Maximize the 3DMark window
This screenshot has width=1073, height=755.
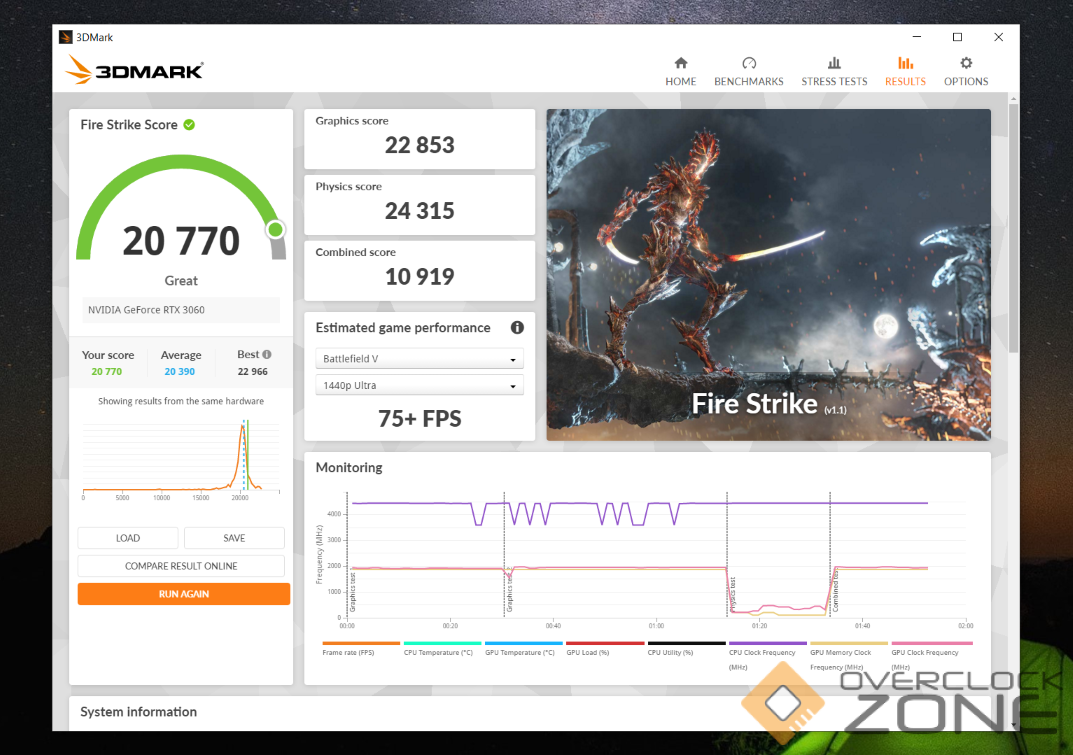957,37
